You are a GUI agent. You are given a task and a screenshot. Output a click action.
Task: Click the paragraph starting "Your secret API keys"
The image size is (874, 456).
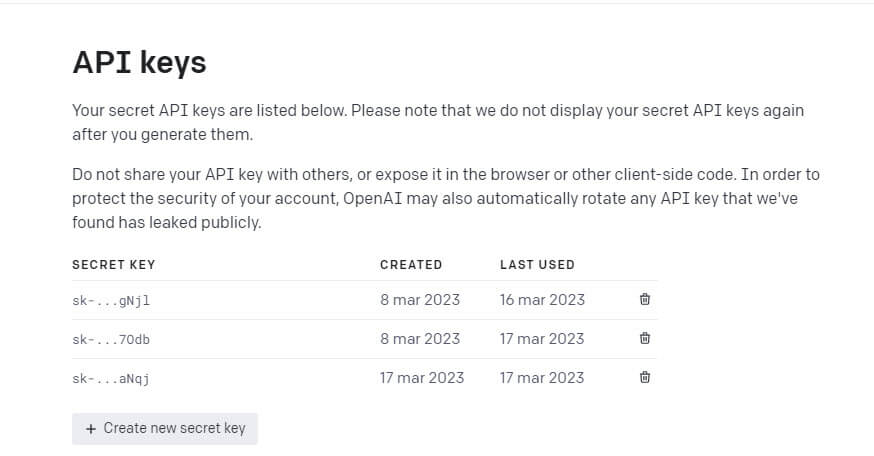437,121
